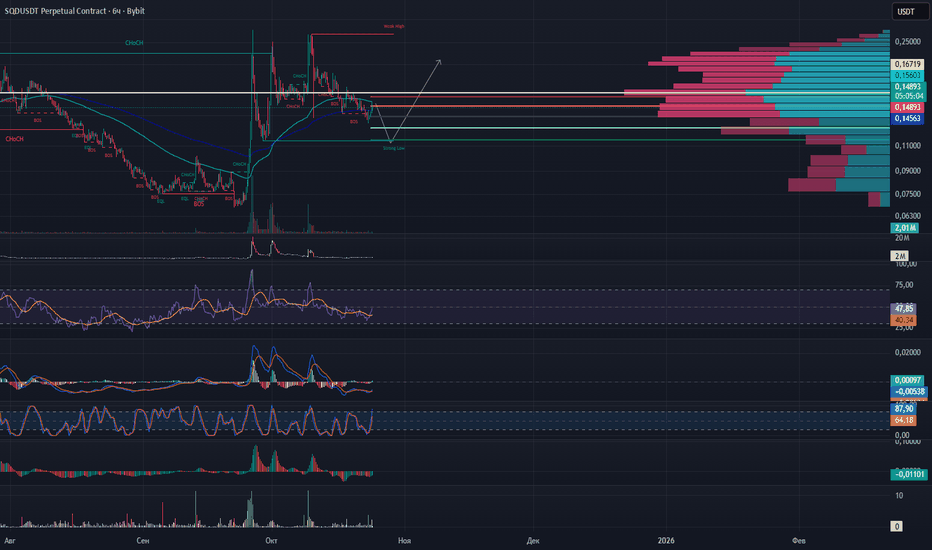Viewport: 932px width, 550px height.
Task: Click the 05:05:04 candle countdown label
Action: tap(909, 96)
